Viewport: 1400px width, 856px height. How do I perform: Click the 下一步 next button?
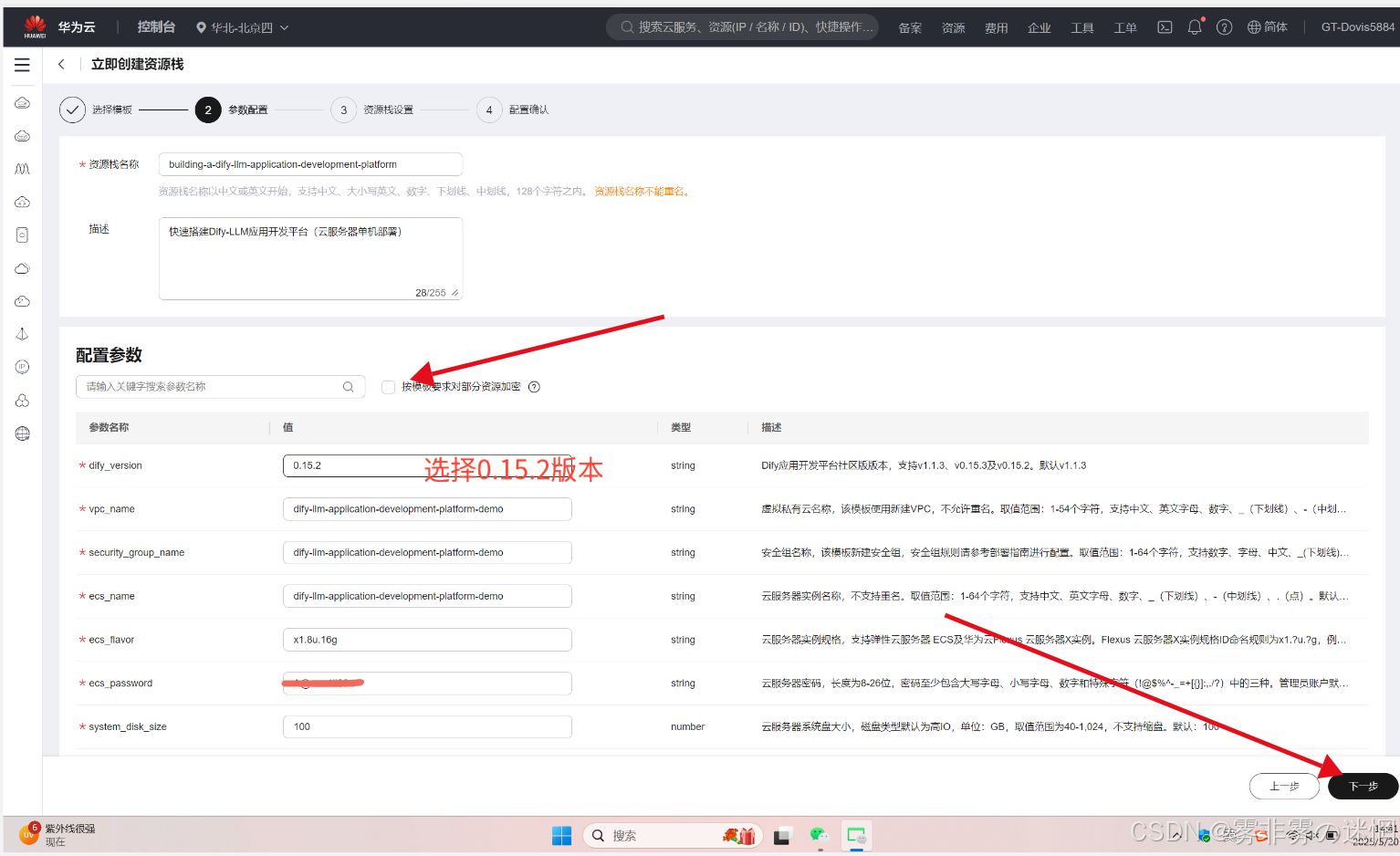click(1363, 786)
